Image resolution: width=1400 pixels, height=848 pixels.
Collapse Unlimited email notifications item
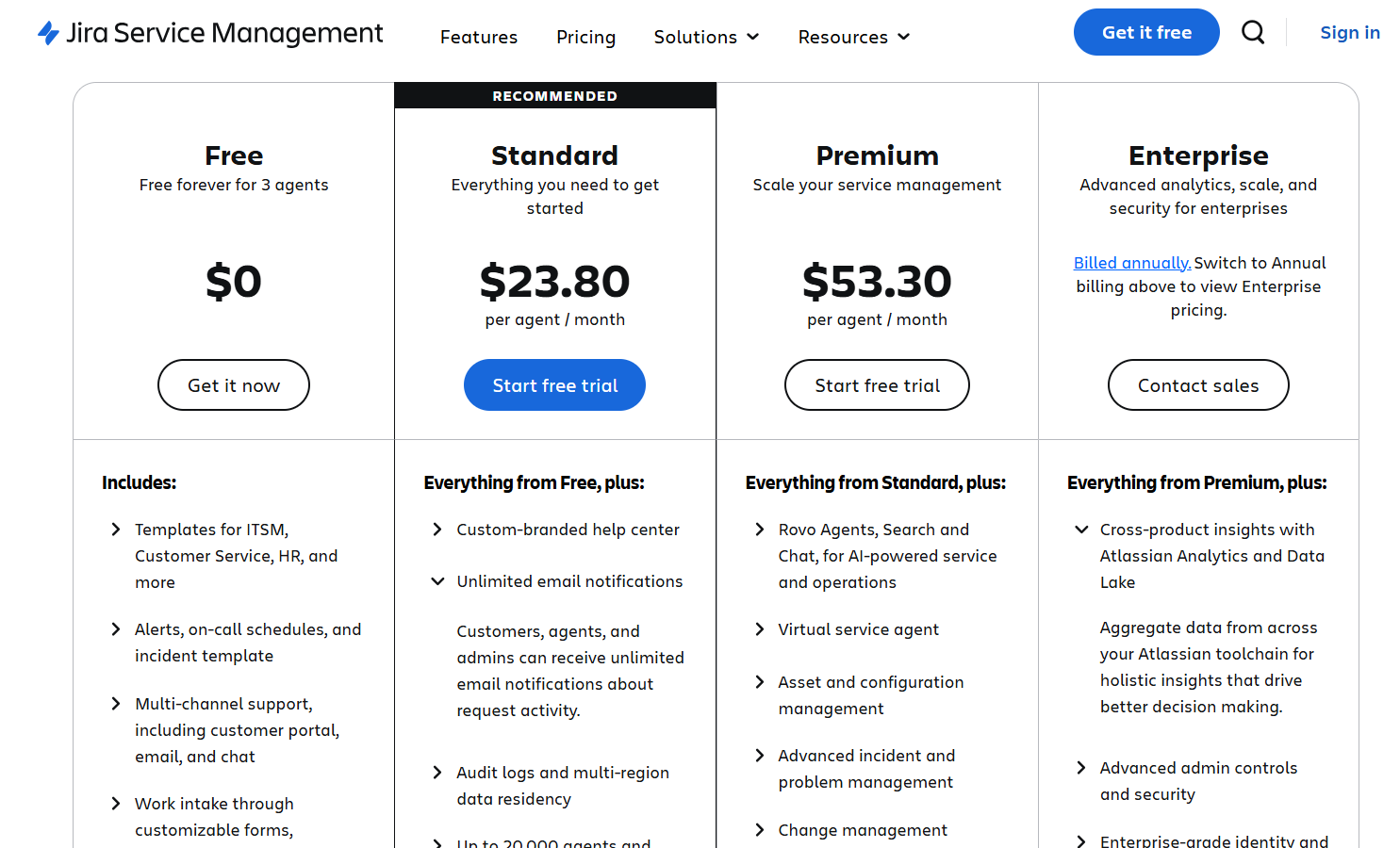coord(437,581)
